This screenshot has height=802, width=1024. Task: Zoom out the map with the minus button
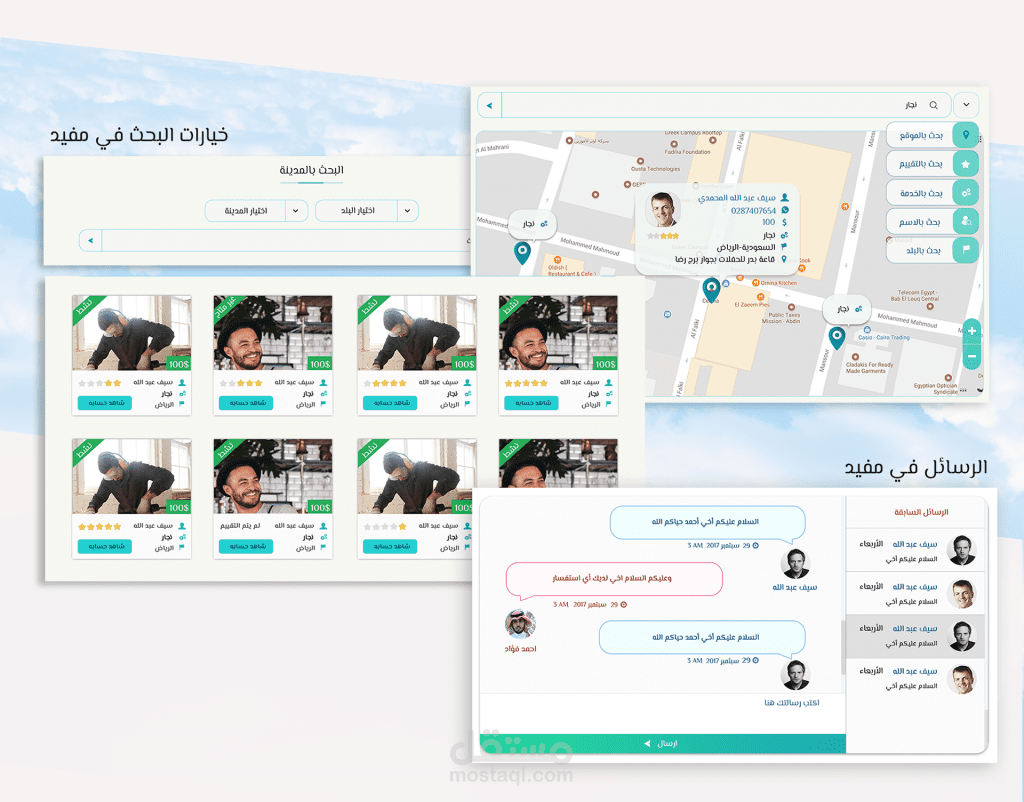(x=972, y=357)
